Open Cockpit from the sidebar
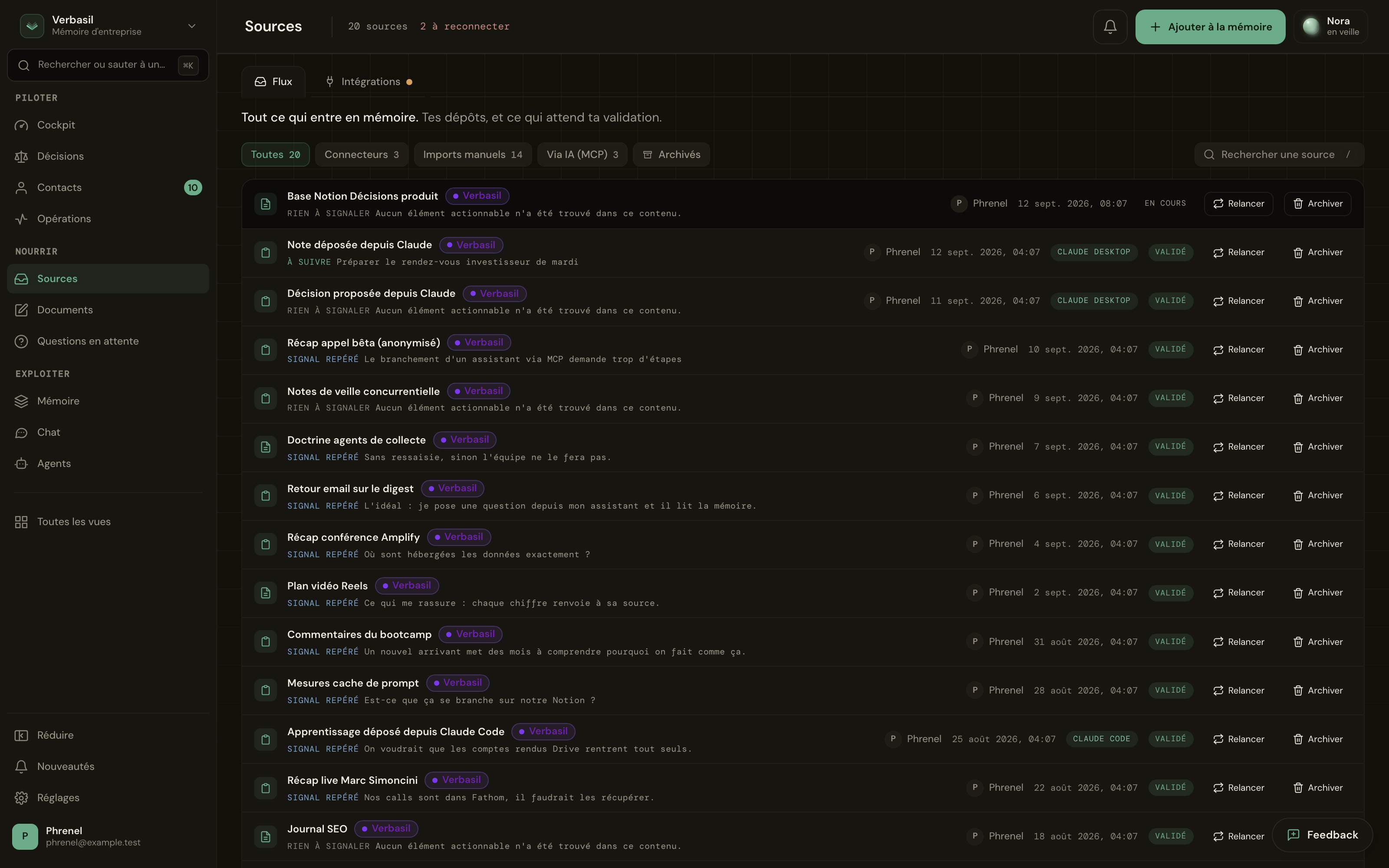 coord(108,125)
